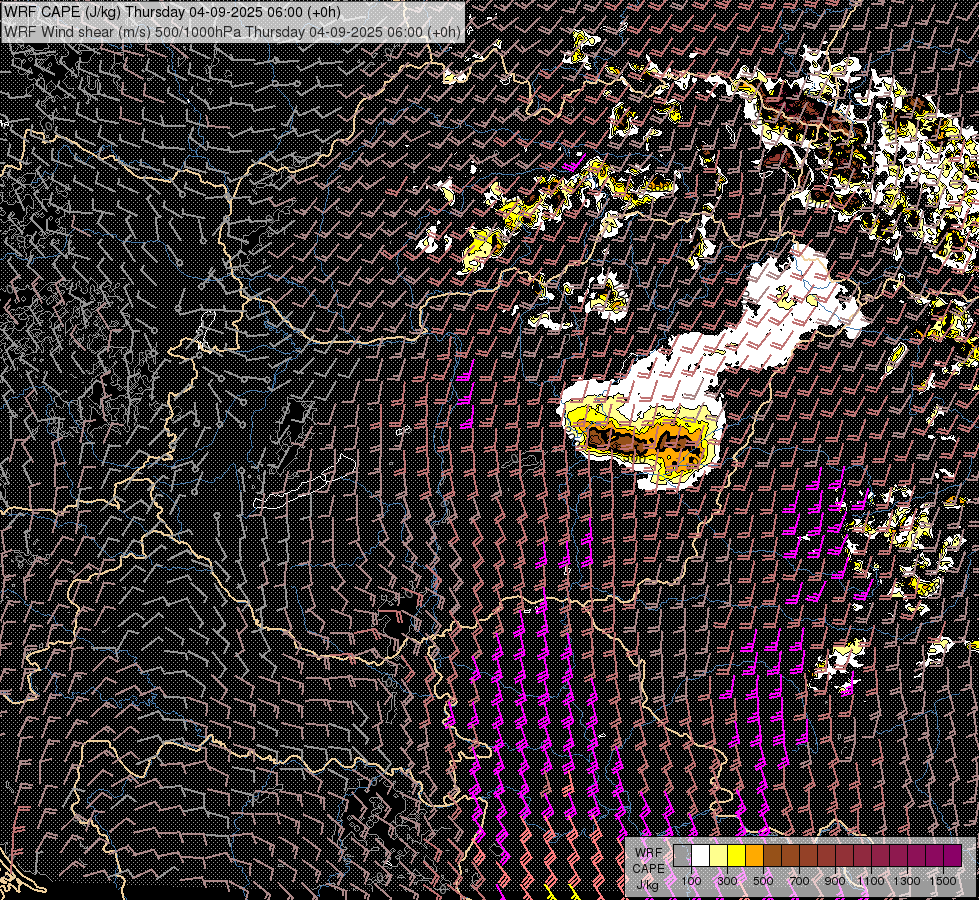Click the 700 legend label
The height and width of the screenshot is (900, 979).
799,881
